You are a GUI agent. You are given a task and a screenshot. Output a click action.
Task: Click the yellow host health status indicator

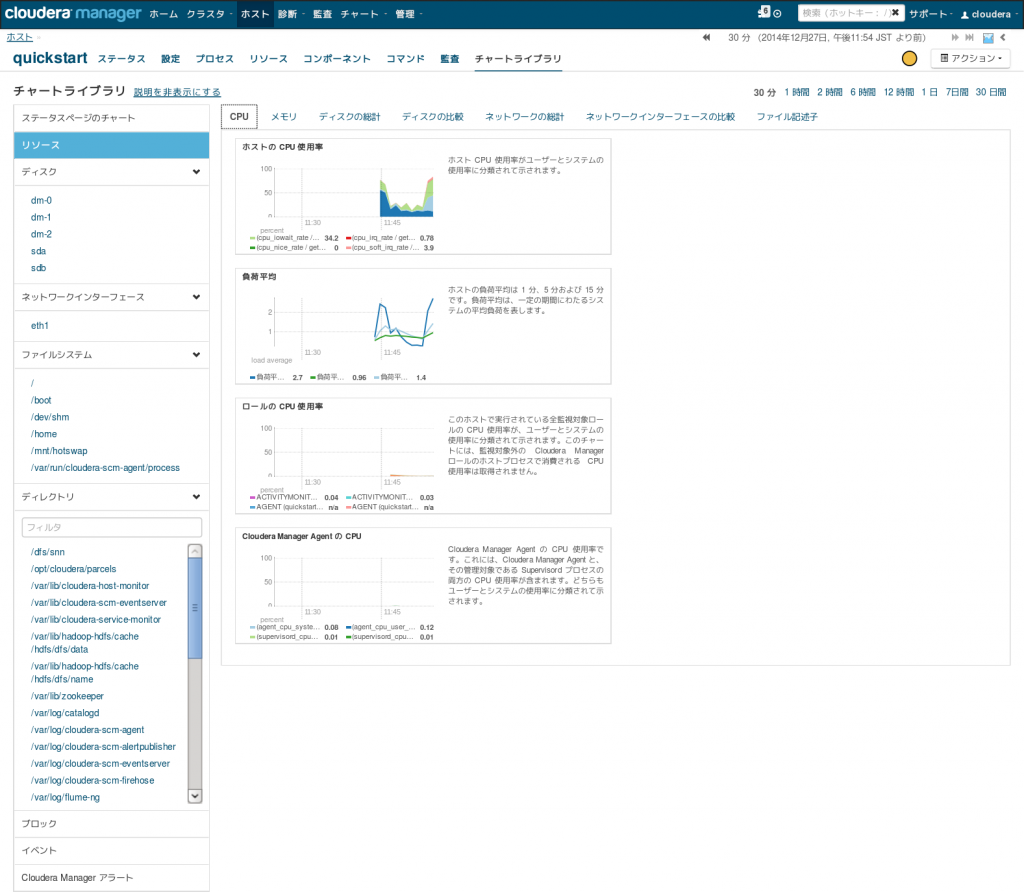[x=909, y=59]
